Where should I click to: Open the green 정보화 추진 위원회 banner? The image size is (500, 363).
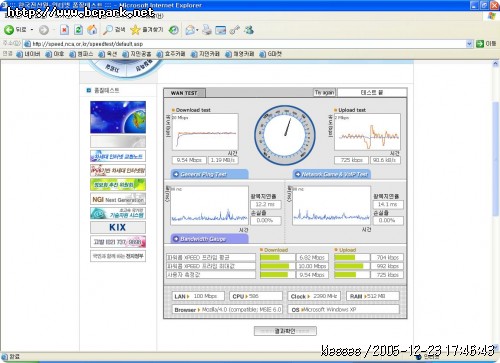pyautogui.click(x=118, y=185)
